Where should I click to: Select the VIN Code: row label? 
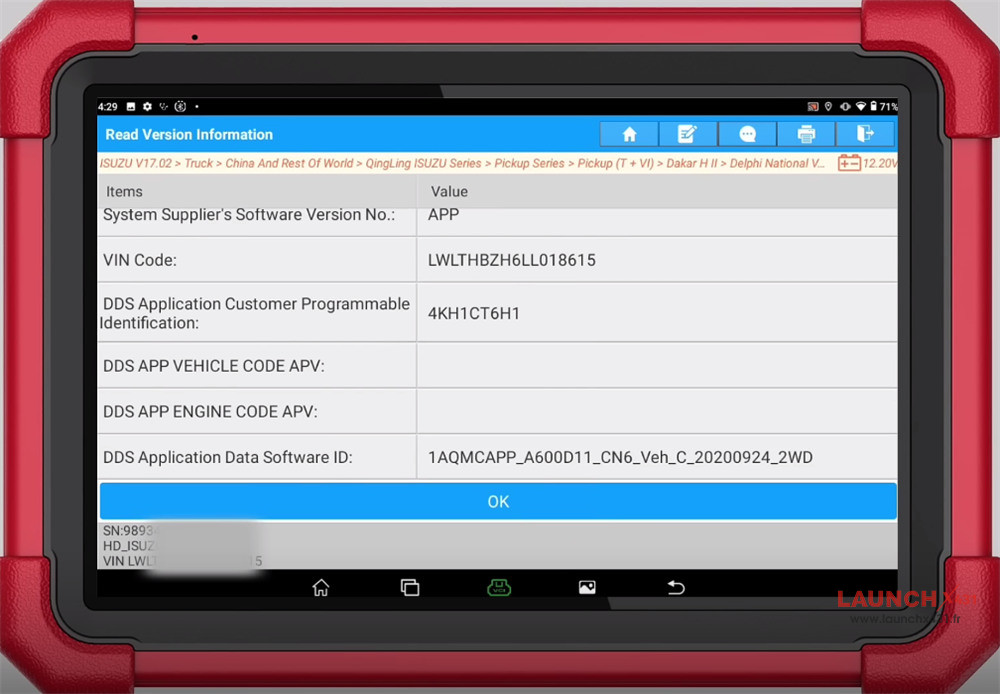[x=140, y=260]
